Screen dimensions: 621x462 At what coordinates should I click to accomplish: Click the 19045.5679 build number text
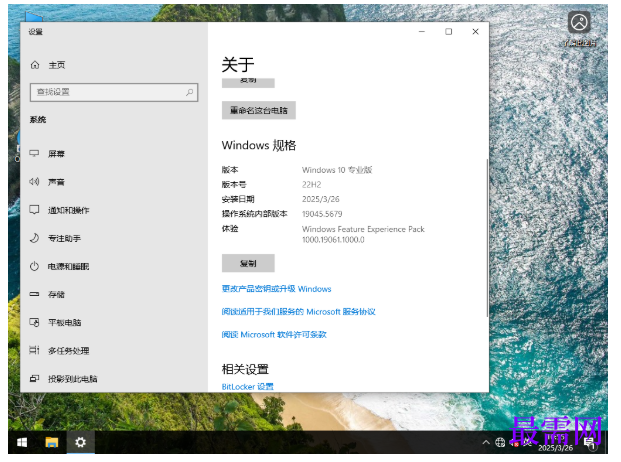point(322,214)
